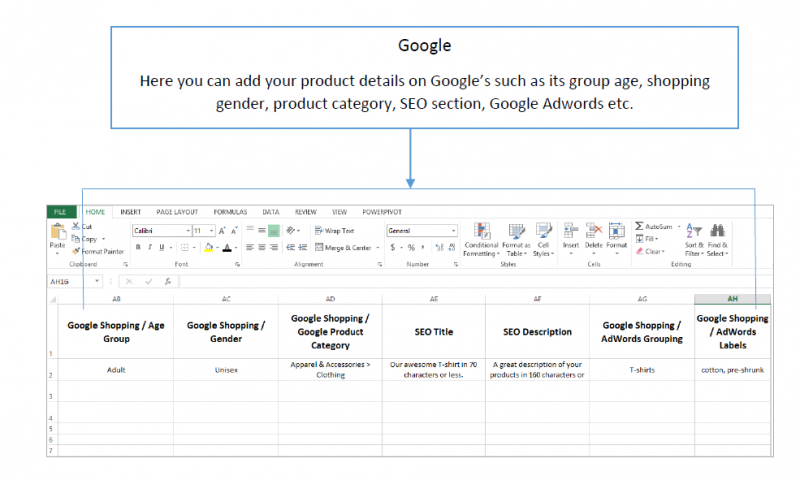Decrease font size with smaller A icon
The image size is (800, 480).
tap(234, 231)
